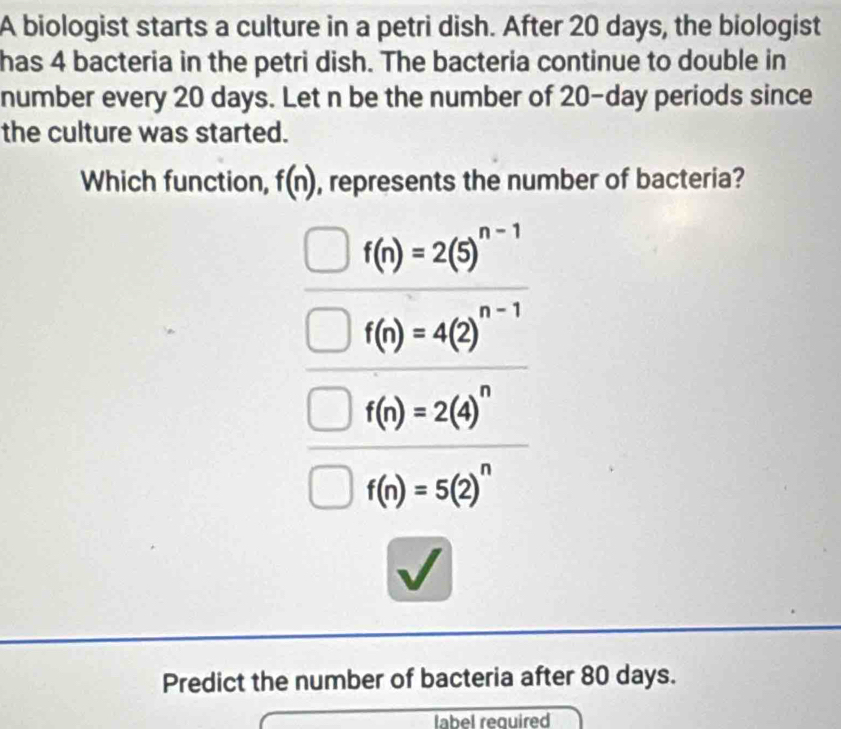Image resolution: width=841 pixels, height=729 pixels.
Task: Select the formula text f(n) = 4(2)^(n-1)
Action: [442, 328]
